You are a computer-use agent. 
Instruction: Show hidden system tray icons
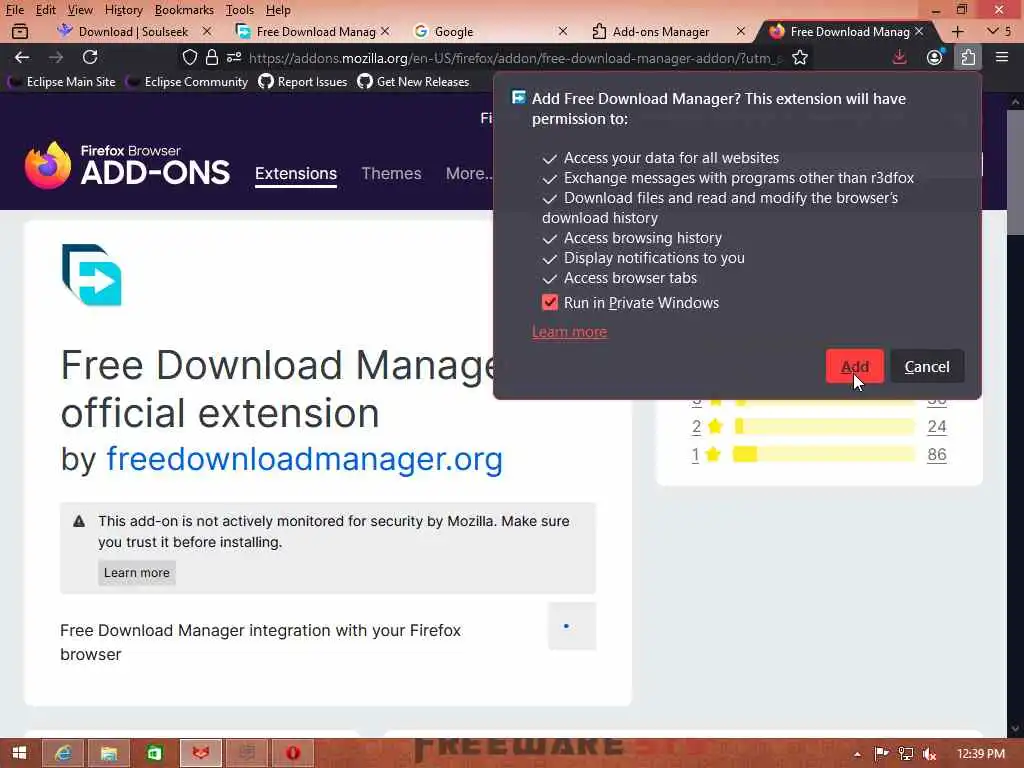point(857,754)
